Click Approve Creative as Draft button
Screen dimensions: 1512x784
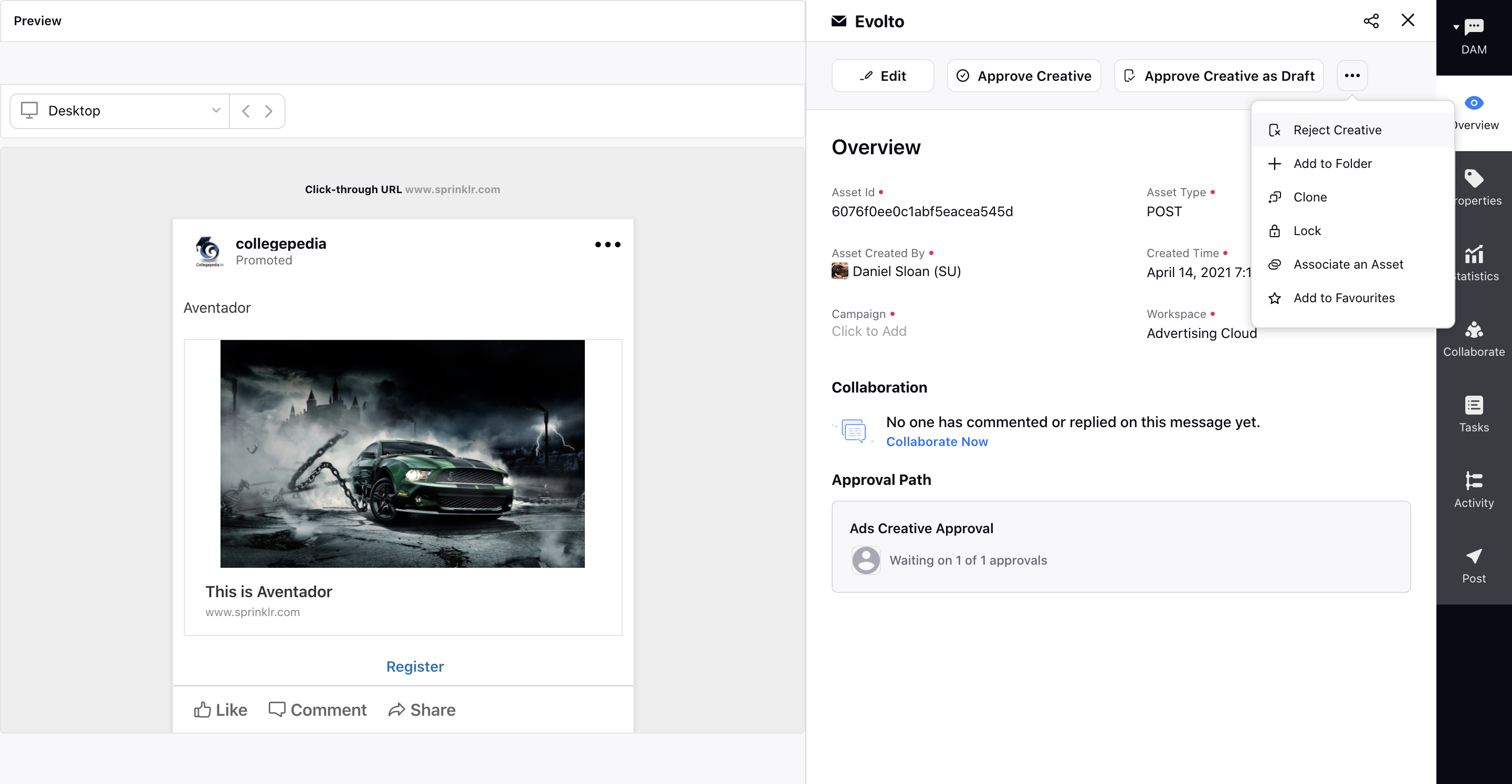(1219, 76)
